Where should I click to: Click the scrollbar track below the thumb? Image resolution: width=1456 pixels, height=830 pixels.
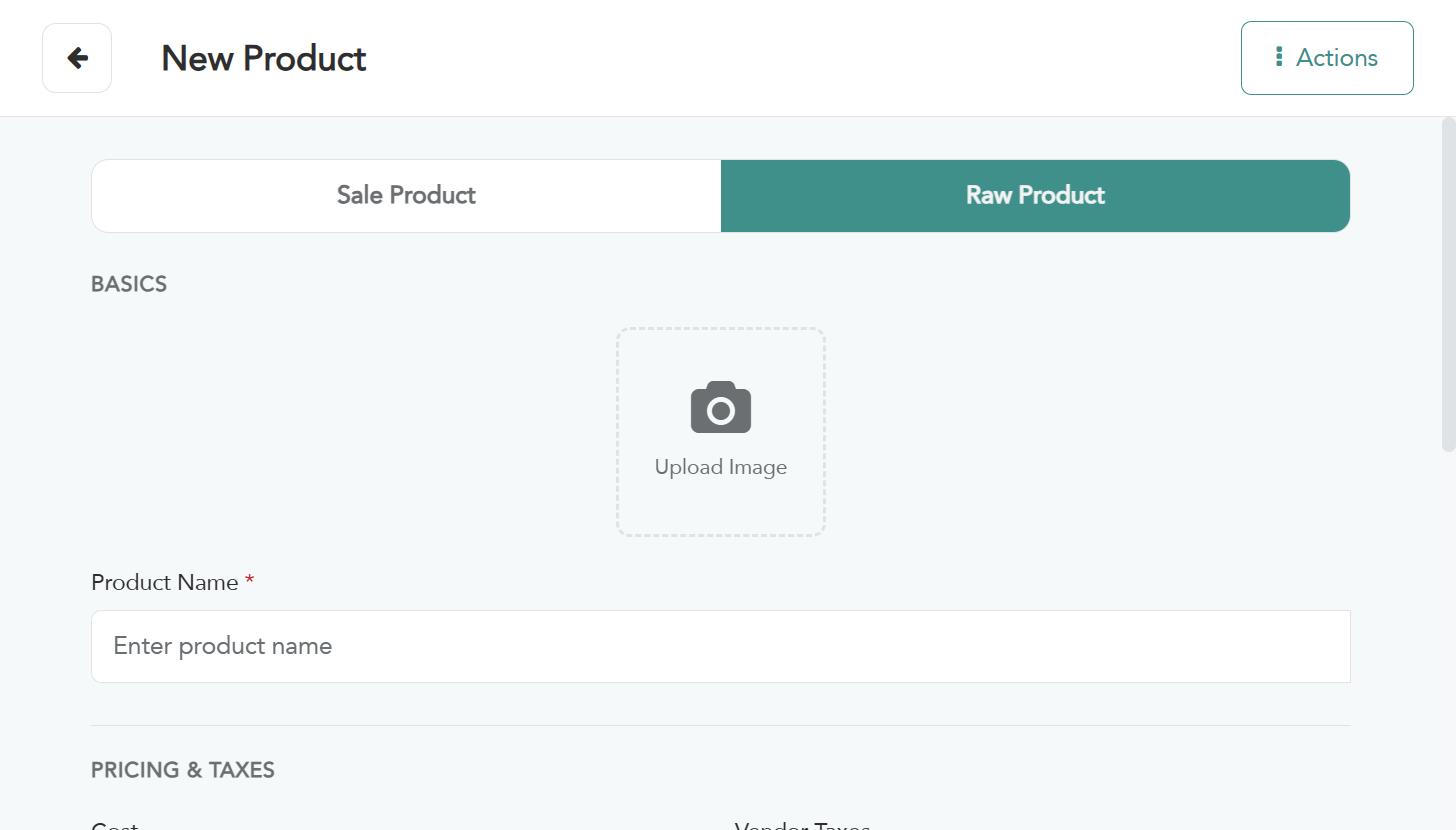(x=1448, y=640)
